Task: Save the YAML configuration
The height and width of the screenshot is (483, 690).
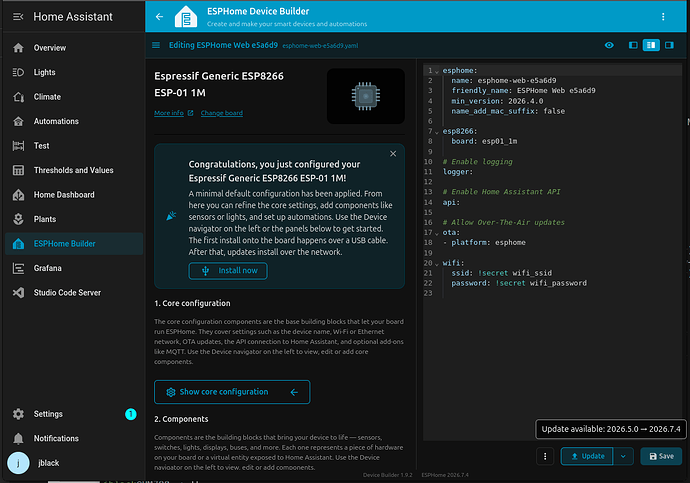Action: pyautogui.click(x=661, y=456)
